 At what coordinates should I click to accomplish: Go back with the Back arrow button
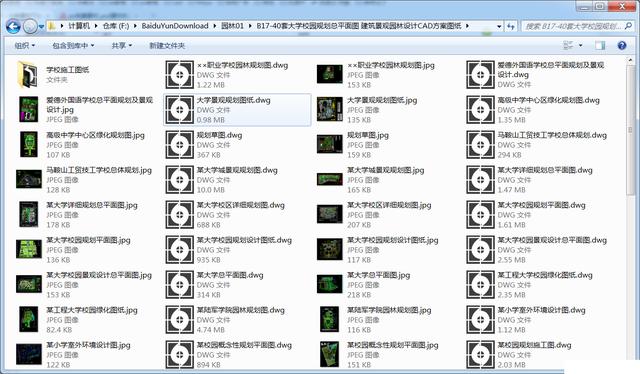[13, 27]
